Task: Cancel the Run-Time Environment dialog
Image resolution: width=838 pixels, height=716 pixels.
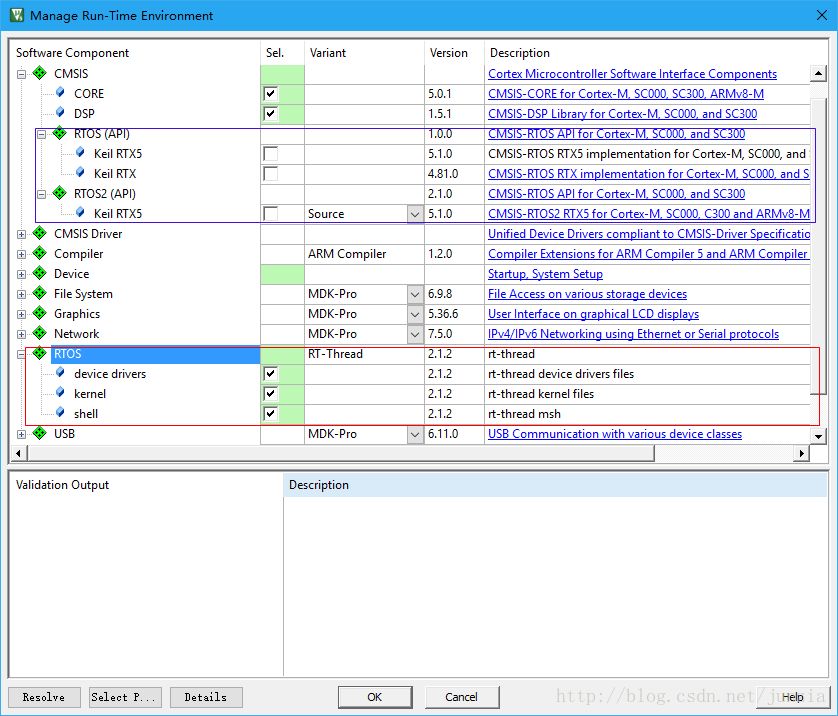Action: coord(462,697)
